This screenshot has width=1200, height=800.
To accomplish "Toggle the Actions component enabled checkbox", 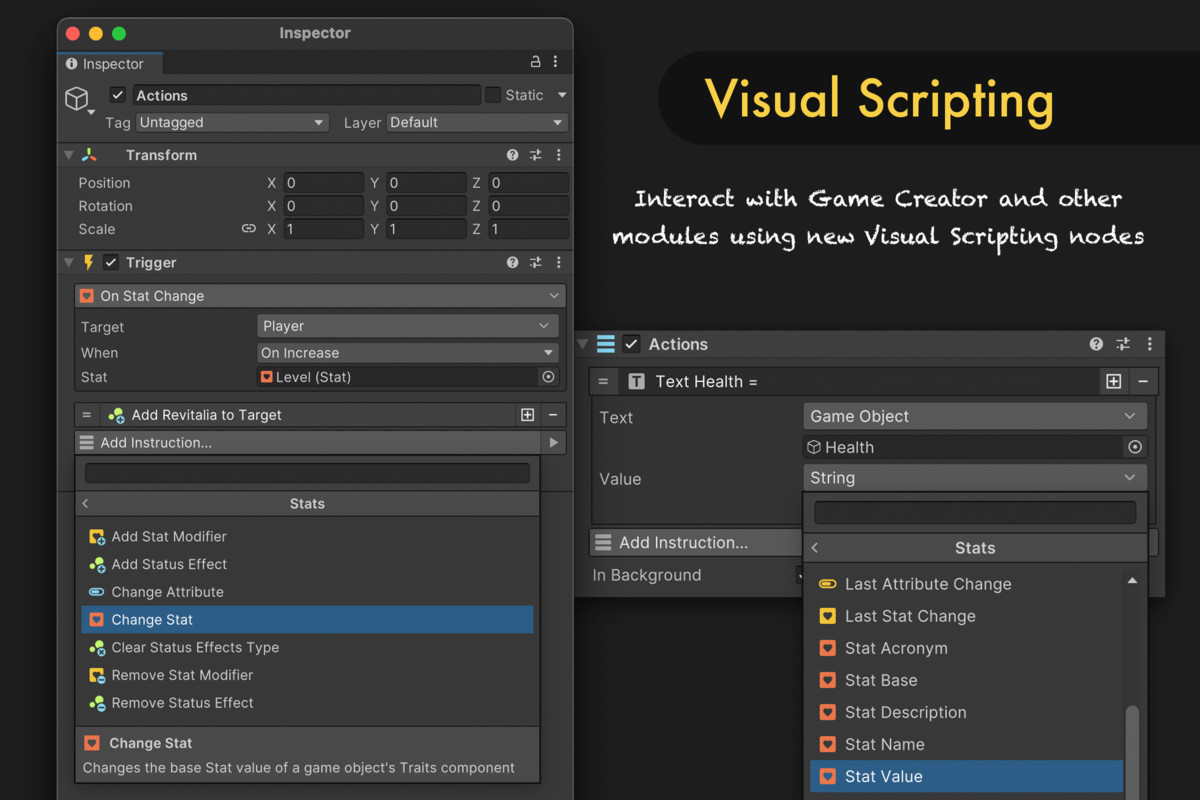I will (631, 344).
